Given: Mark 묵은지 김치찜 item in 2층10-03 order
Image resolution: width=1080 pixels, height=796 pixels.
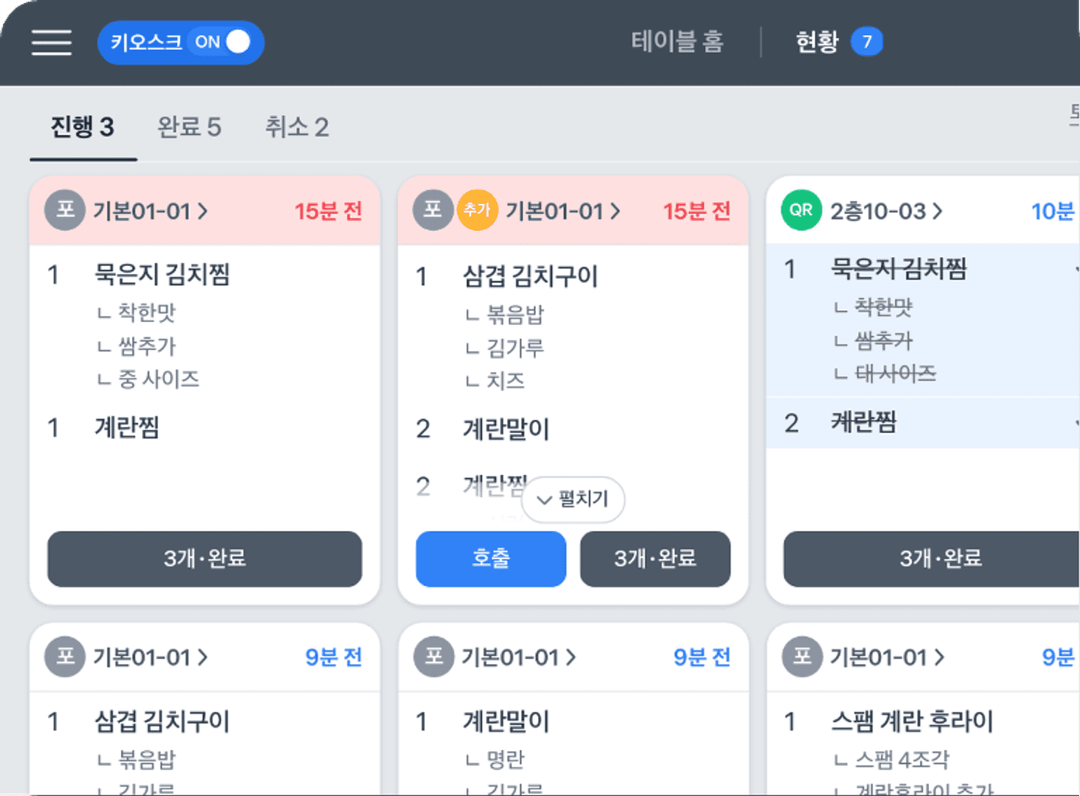Looking at the screenshot, I should [898, 269].
